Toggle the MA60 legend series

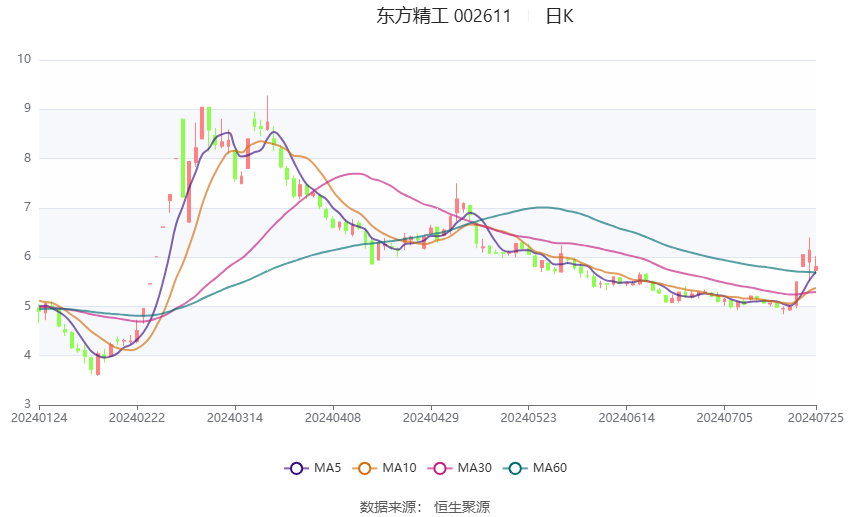(535, 468)
